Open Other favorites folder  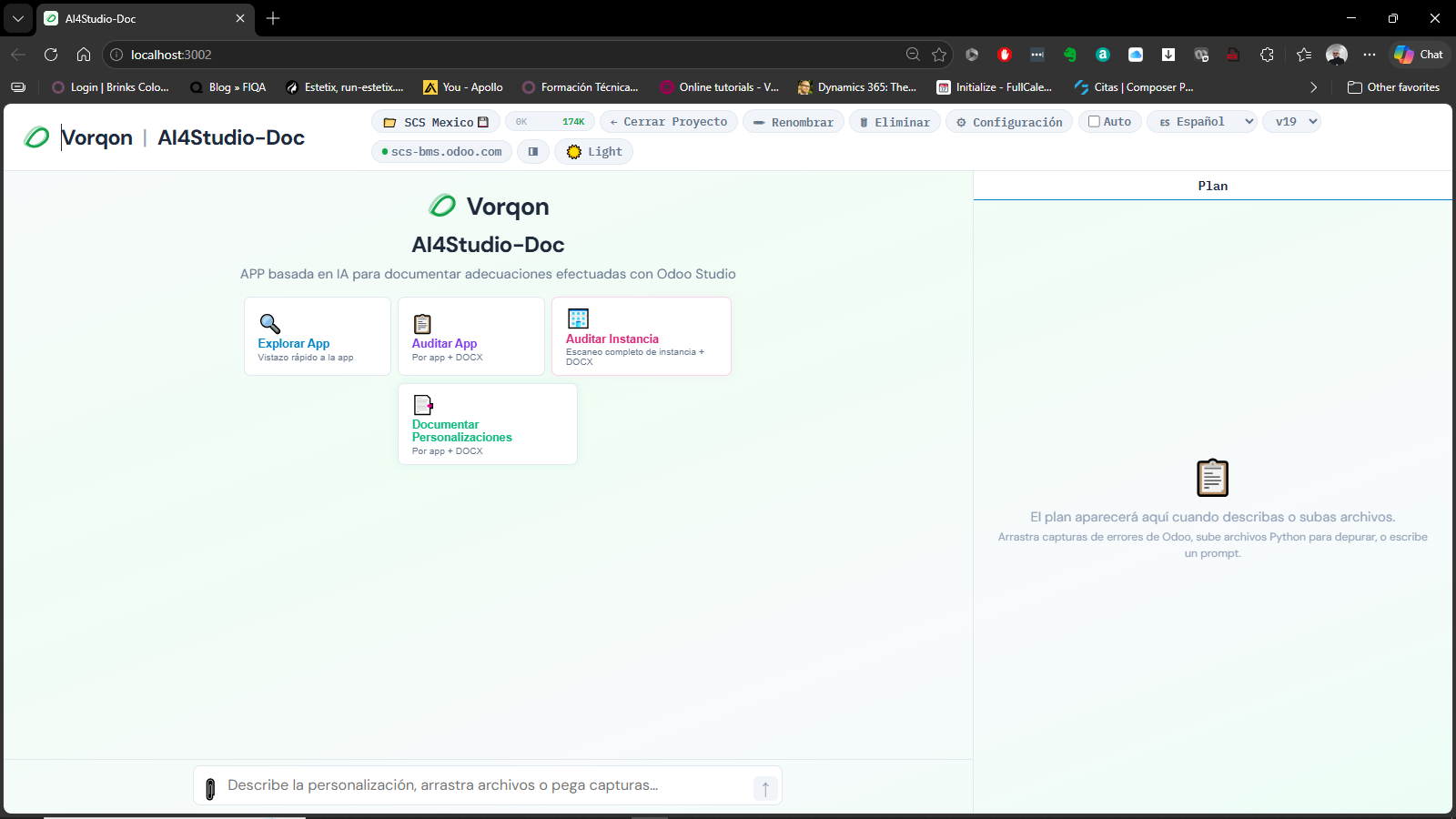(x=1393, y=87)
